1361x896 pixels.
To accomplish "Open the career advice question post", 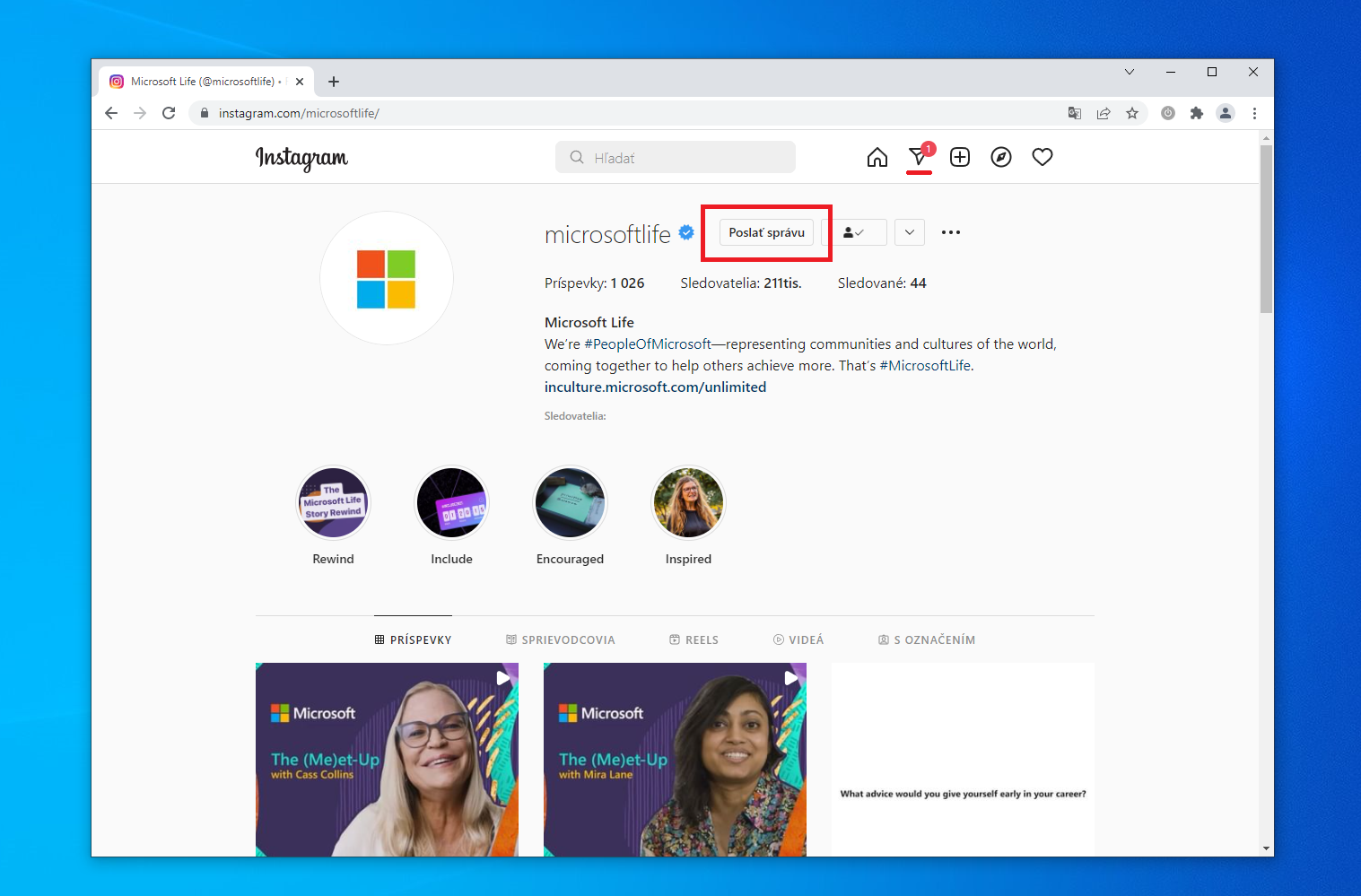I will point(963,760).
